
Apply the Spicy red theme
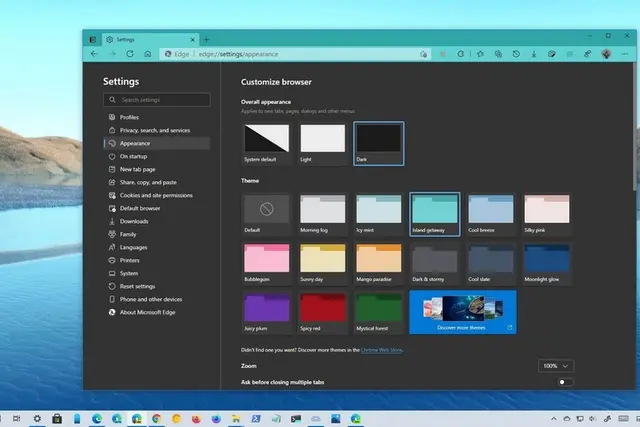322,312
